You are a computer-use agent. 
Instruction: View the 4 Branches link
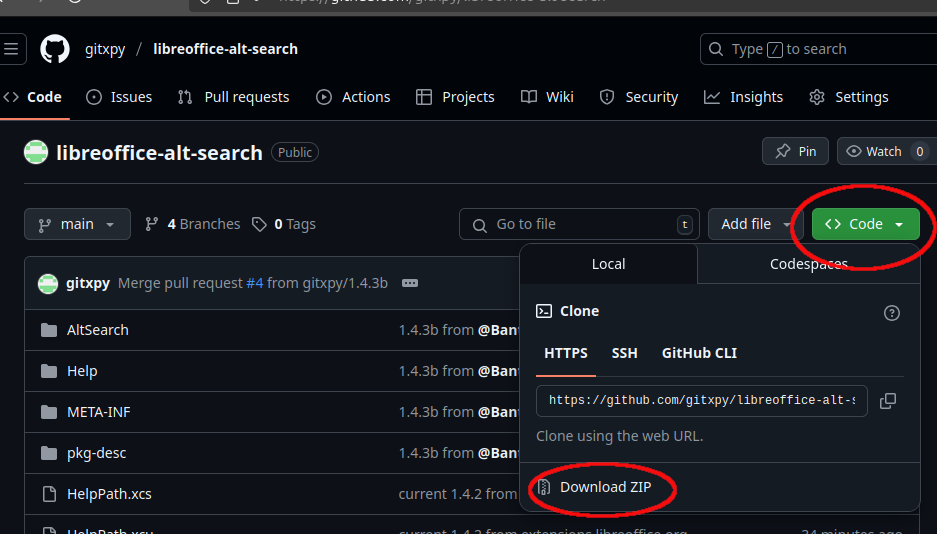tap(192, 224)
